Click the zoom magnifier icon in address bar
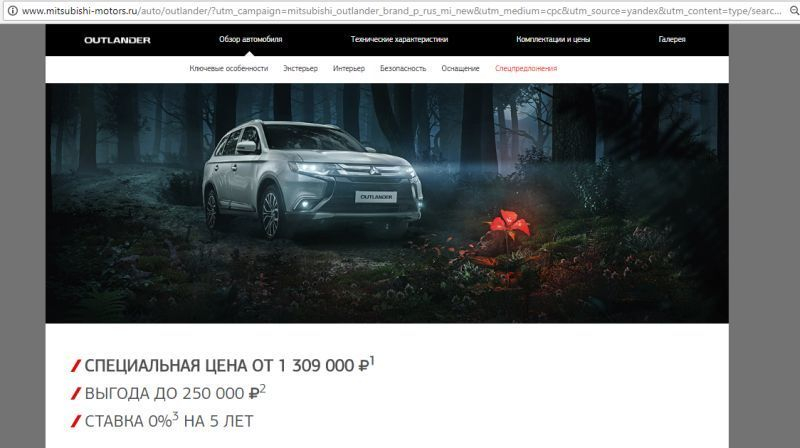Viewport: 800px width, 448px height. tap(794, 10)
